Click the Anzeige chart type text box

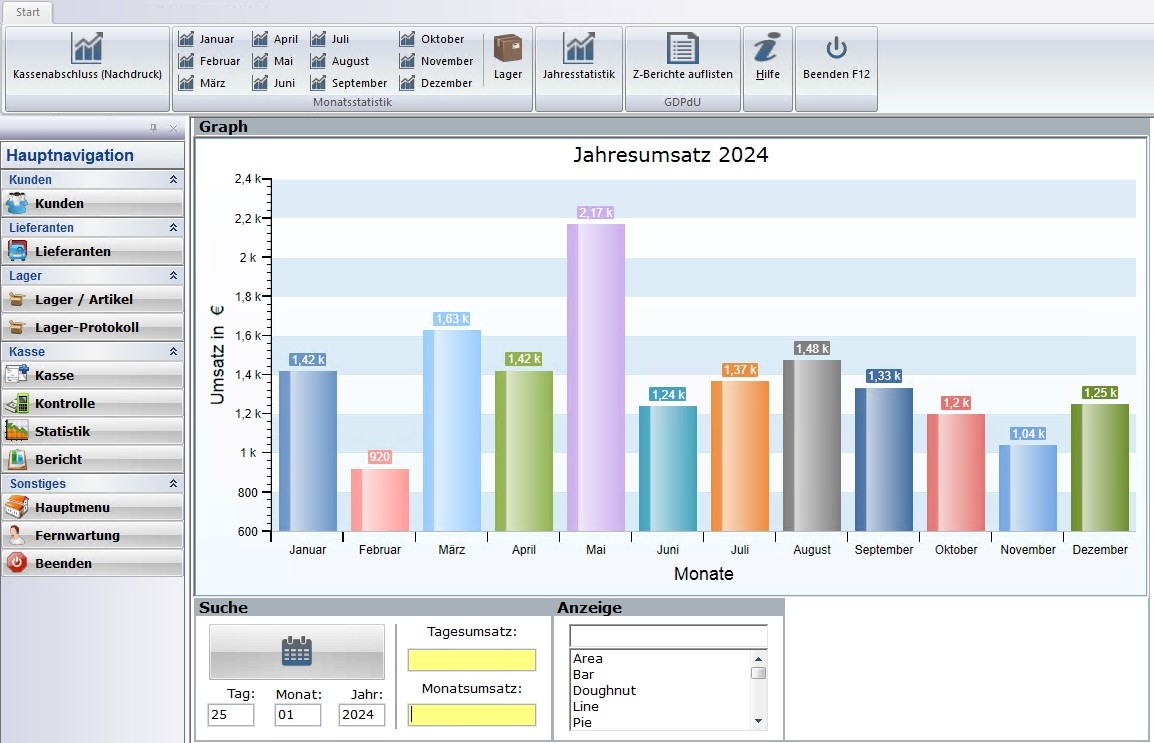coord(668,636)
